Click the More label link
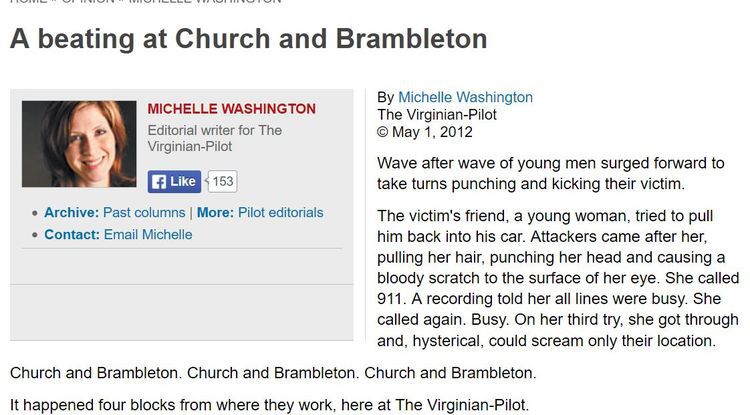 pyautogui.click(x=215, y=213)
